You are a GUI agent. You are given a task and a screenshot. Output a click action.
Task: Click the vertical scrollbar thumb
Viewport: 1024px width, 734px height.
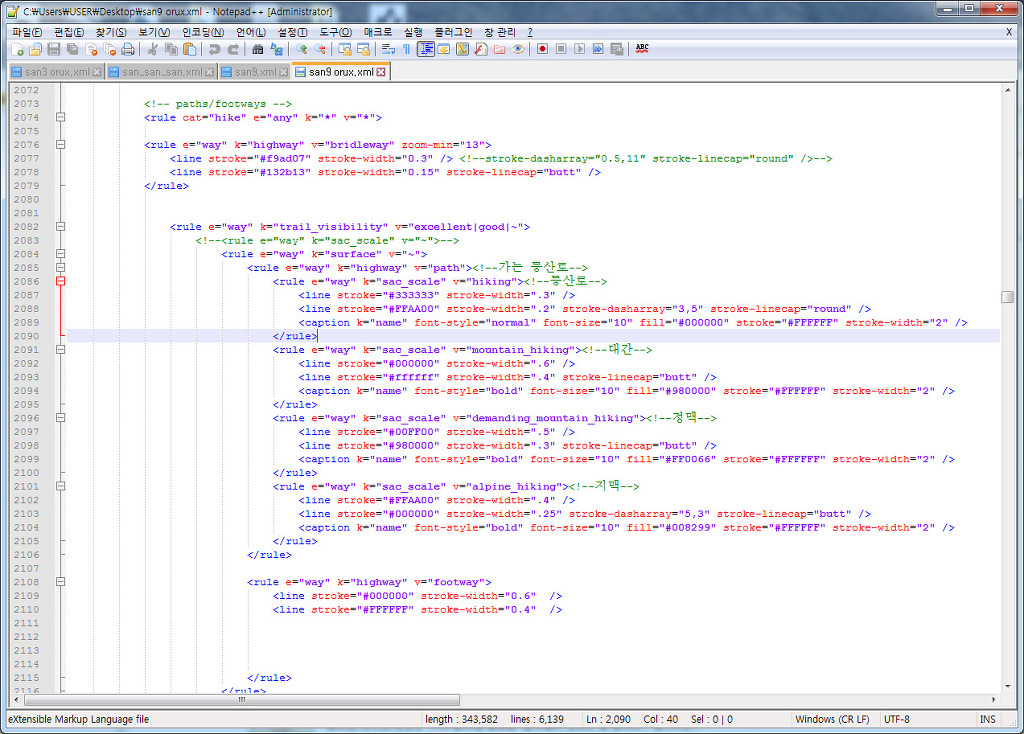(1007, 297)
